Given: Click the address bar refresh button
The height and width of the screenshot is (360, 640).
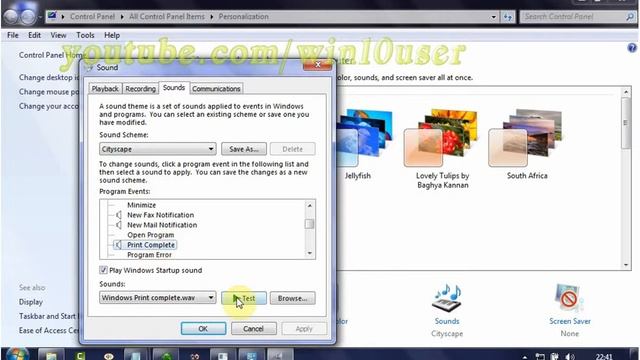Looking at the screenshot, I should [x=508, y=17].
